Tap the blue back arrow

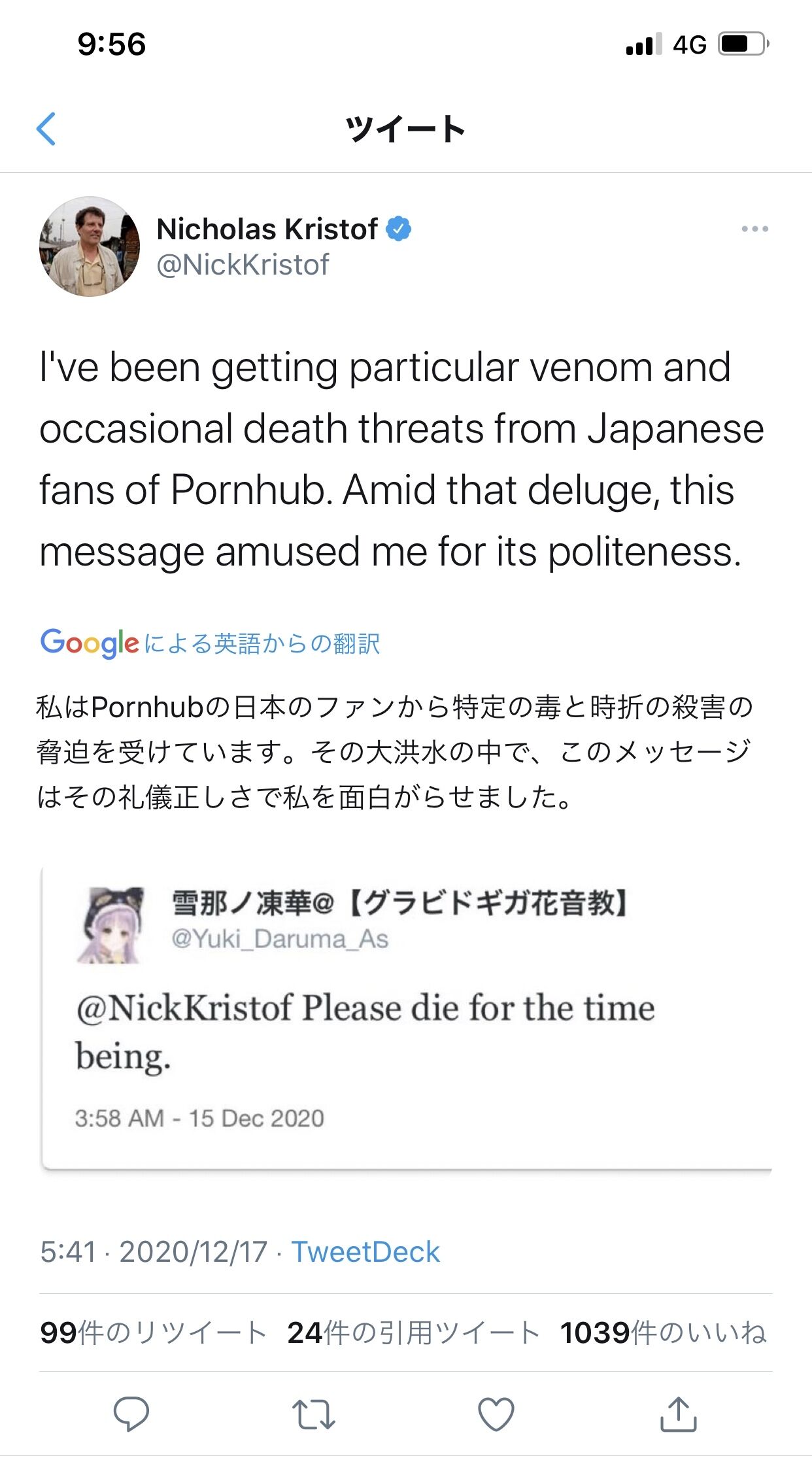(x=46, y=128)
